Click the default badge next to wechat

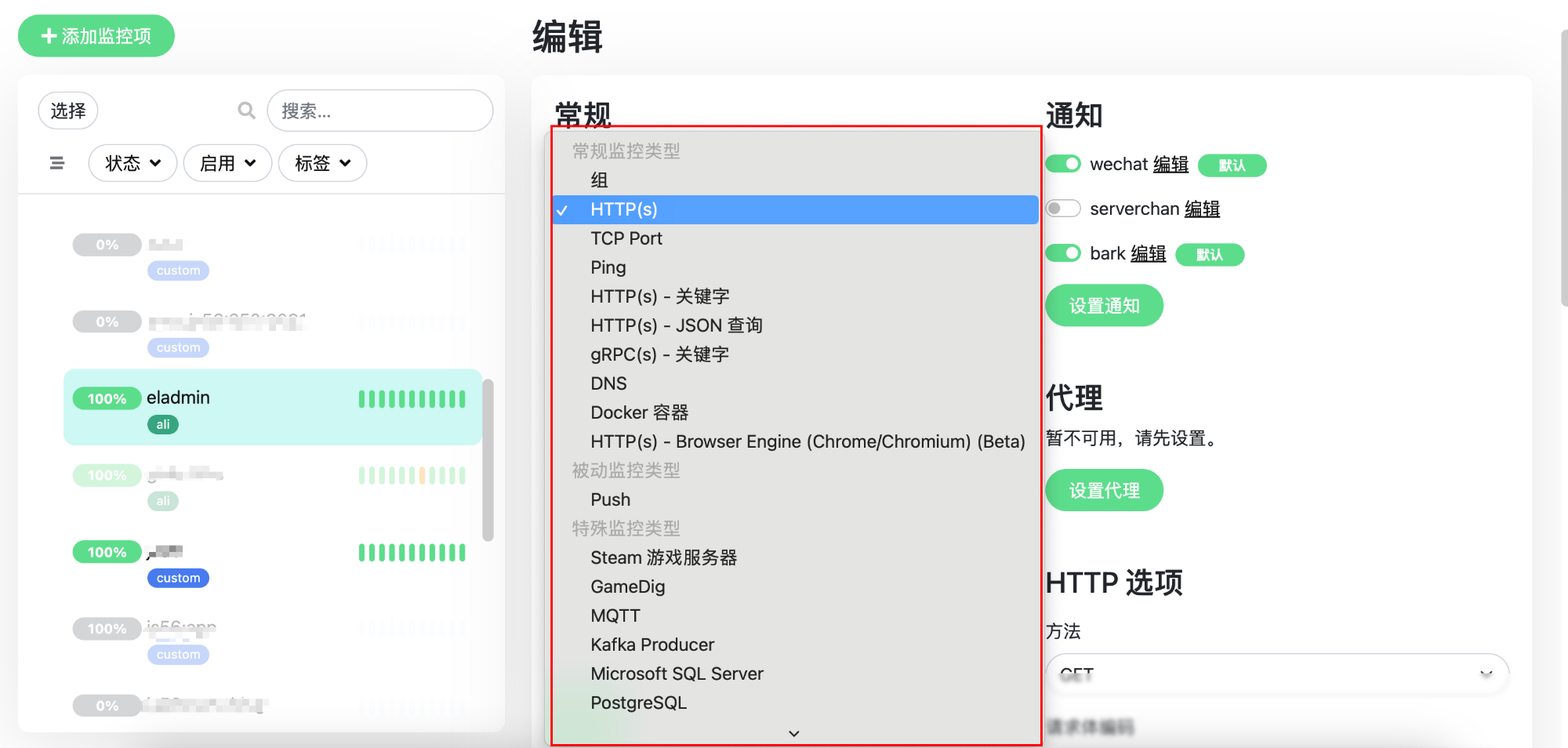pyautogui.click(x=1232, y=165)
